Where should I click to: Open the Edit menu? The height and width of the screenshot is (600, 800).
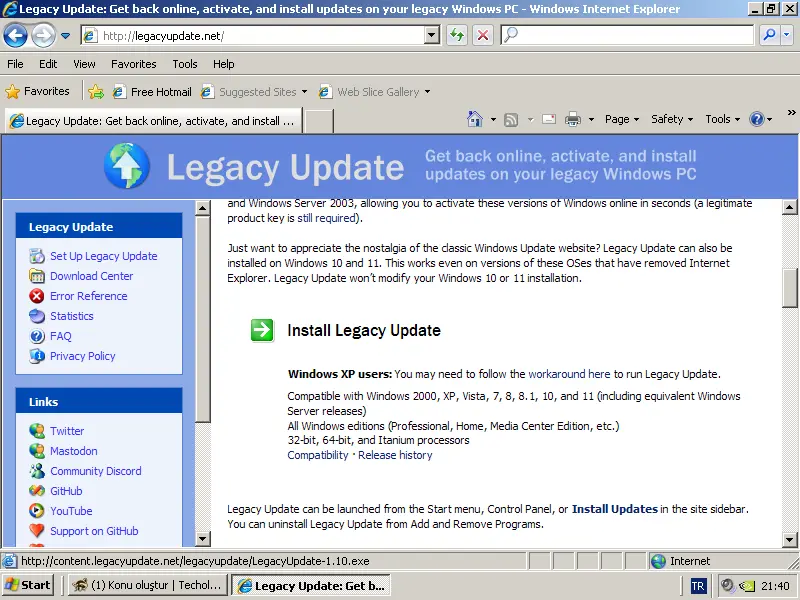coord(48,64)
